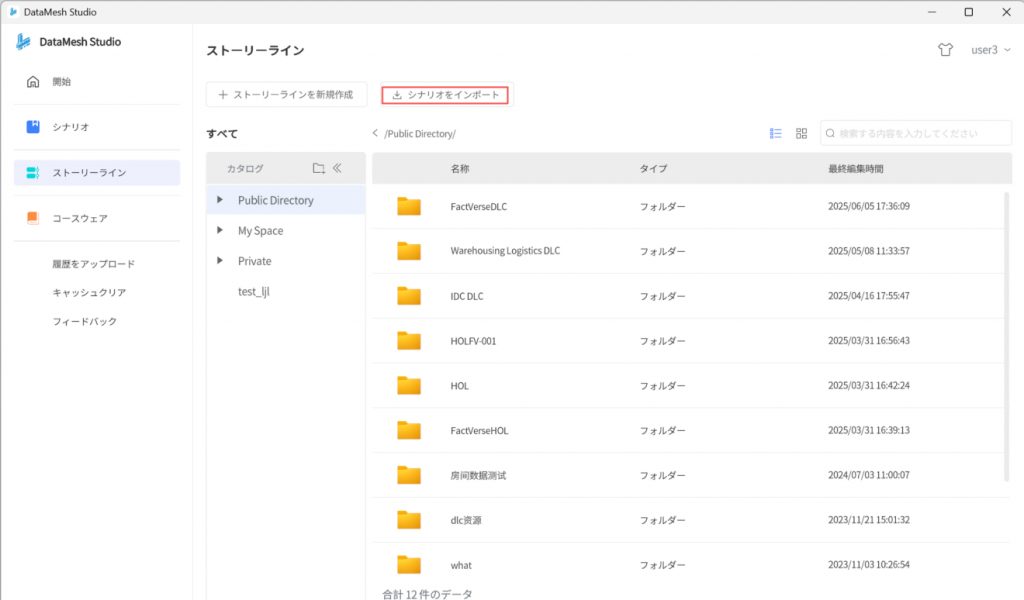Screen dimensions: 1024x600
Task: Collapse the catalog panel with double-chevron
Action: point(338,168)
